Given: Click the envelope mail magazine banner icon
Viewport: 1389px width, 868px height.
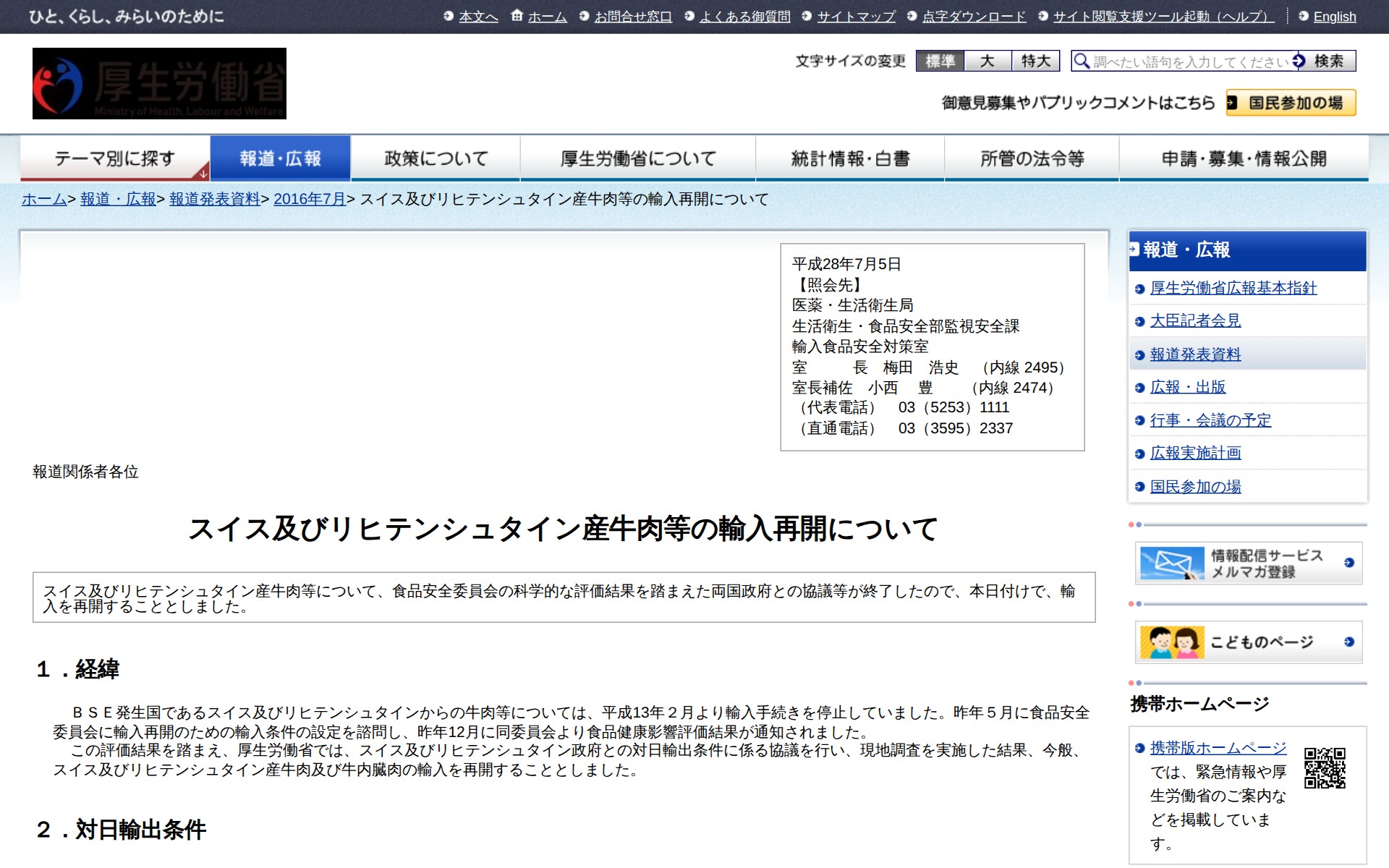Looking at the screenshot, I should [1171, 563].
